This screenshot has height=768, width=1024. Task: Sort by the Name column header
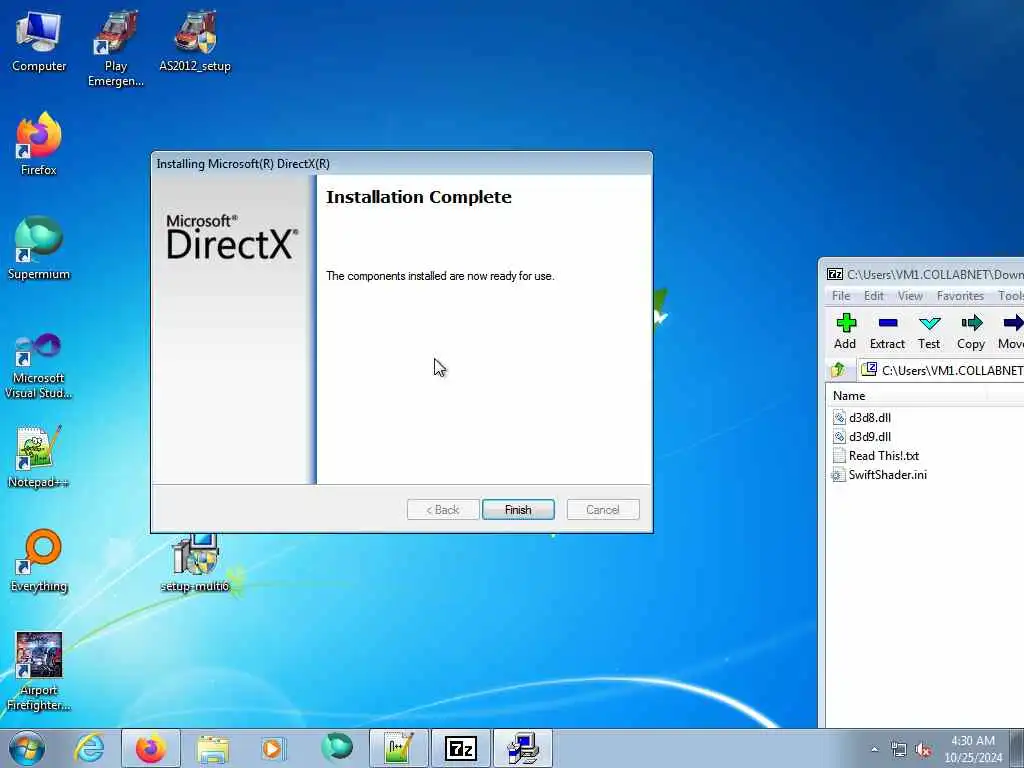point(908,396)
